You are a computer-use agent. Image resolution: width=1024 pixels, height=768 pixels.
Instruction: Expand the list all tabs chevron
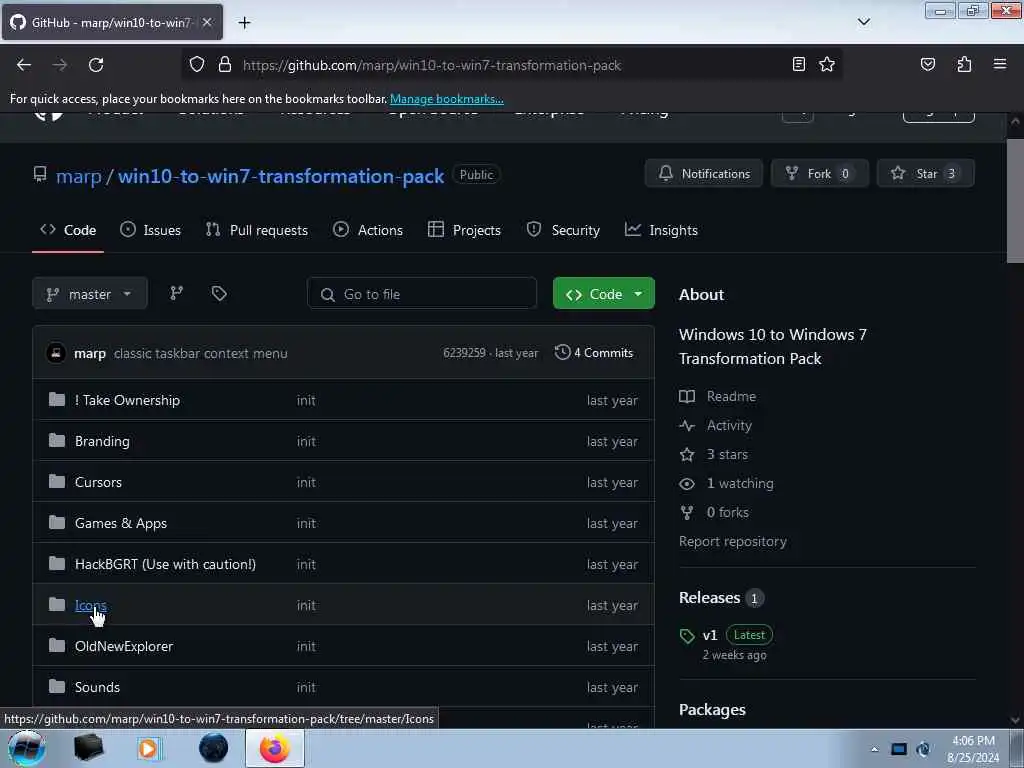pos(863,22)
